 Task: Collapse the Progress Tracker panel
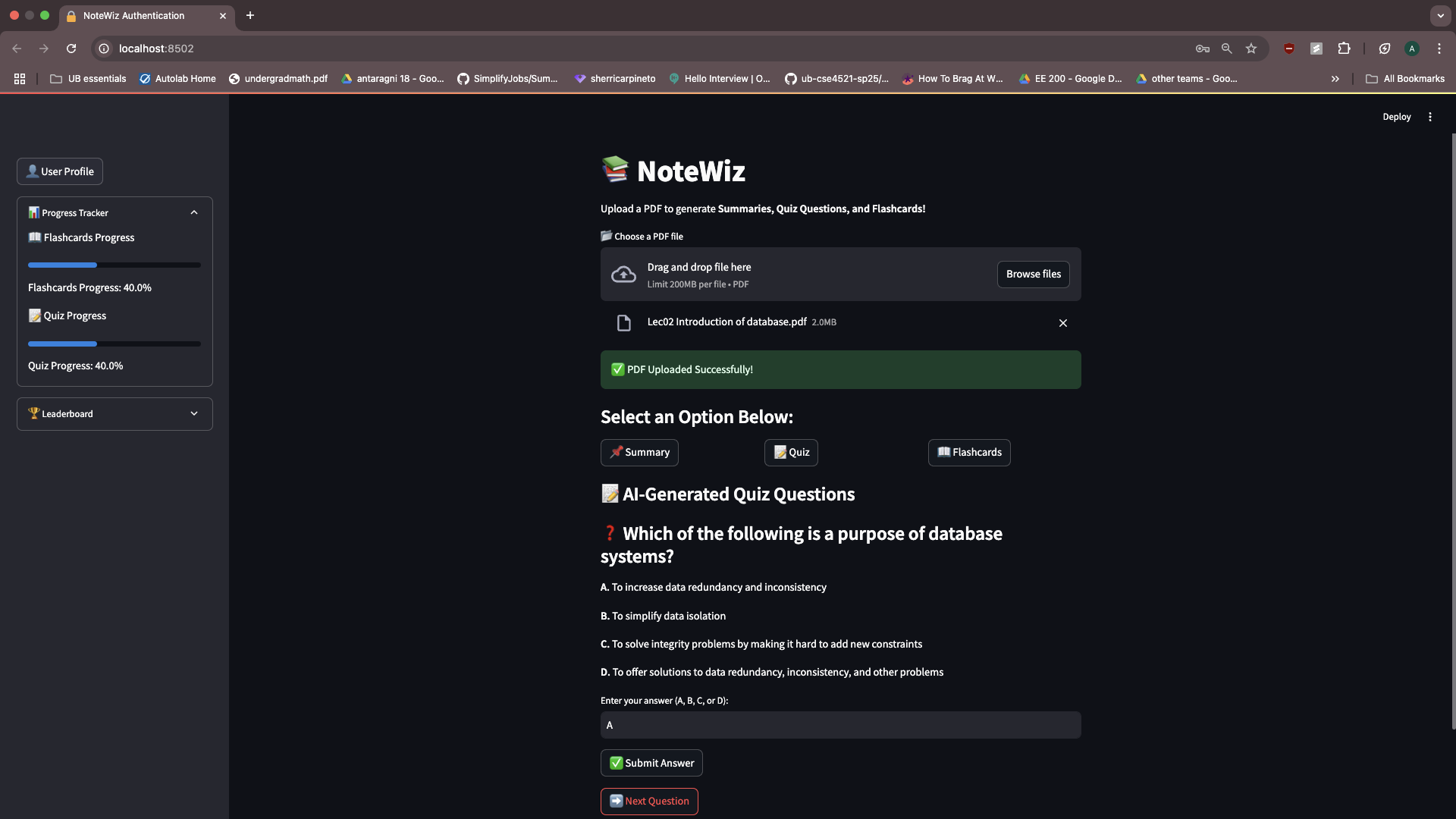(x=194, y=213)
